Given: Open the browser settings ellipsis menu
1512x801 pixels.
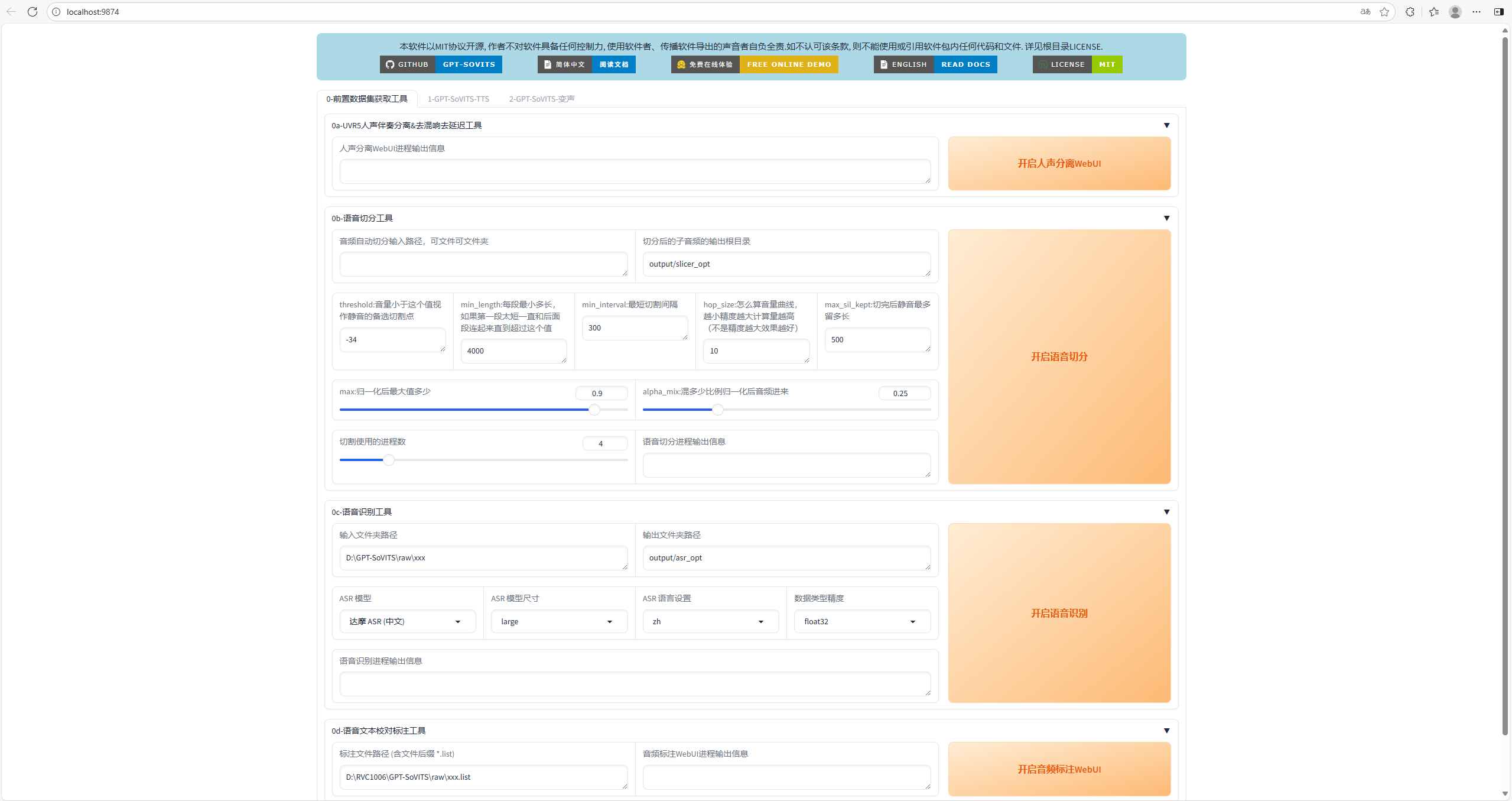Looking at the screenshot, I should point(1477,12).
